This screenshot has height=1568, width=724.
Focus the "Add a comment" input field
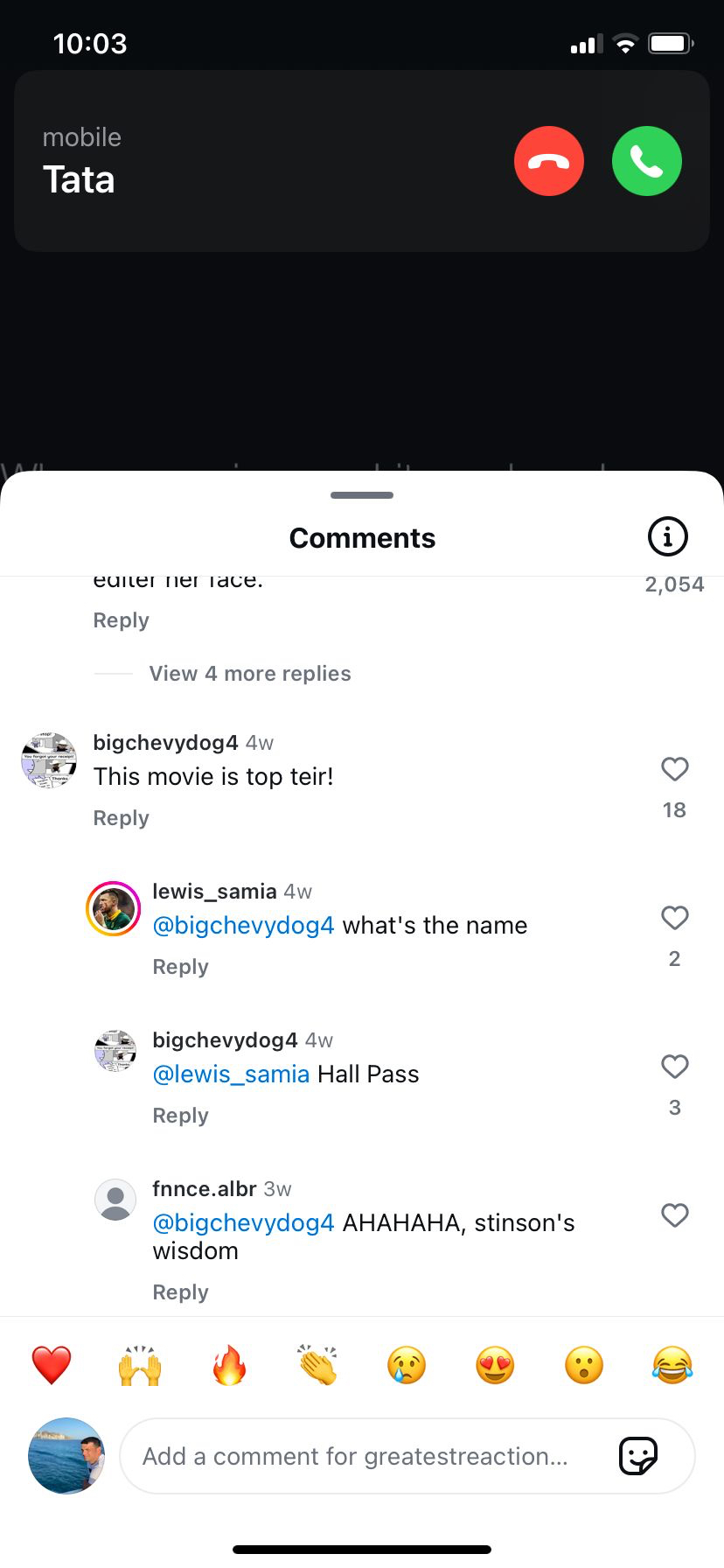[367, 1456]
